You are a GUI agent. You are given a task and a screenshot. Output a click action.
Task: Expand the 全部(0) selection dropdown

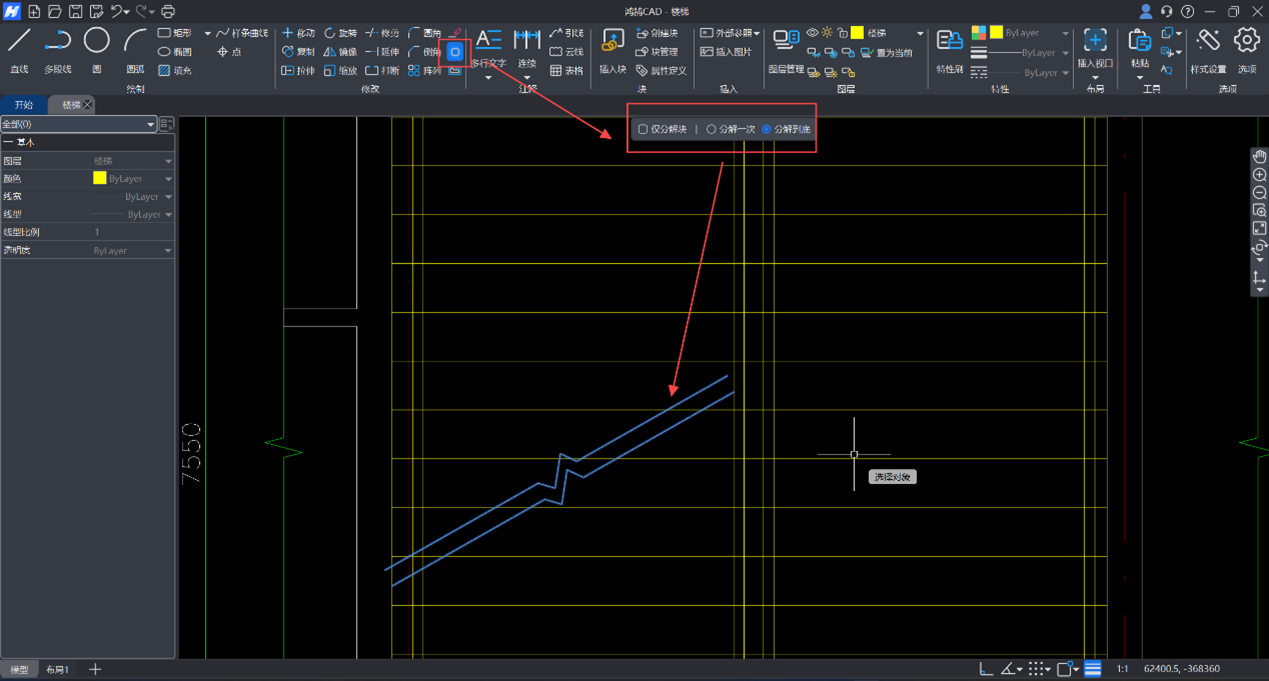(150, 124)
